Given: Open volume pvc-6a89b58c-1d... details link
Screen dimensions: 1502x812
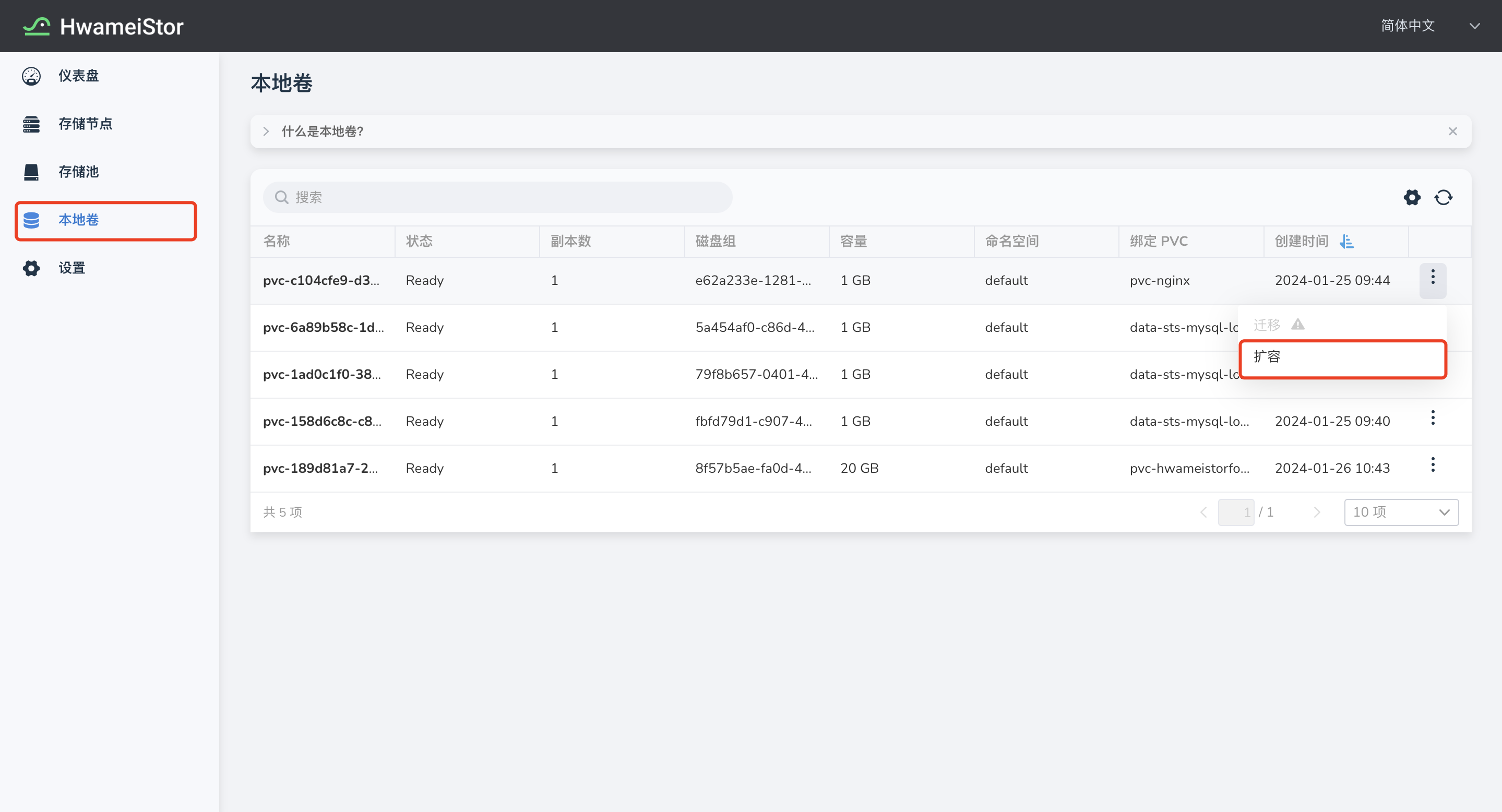Looking at the screenshot, I should [x=323, y=328].
